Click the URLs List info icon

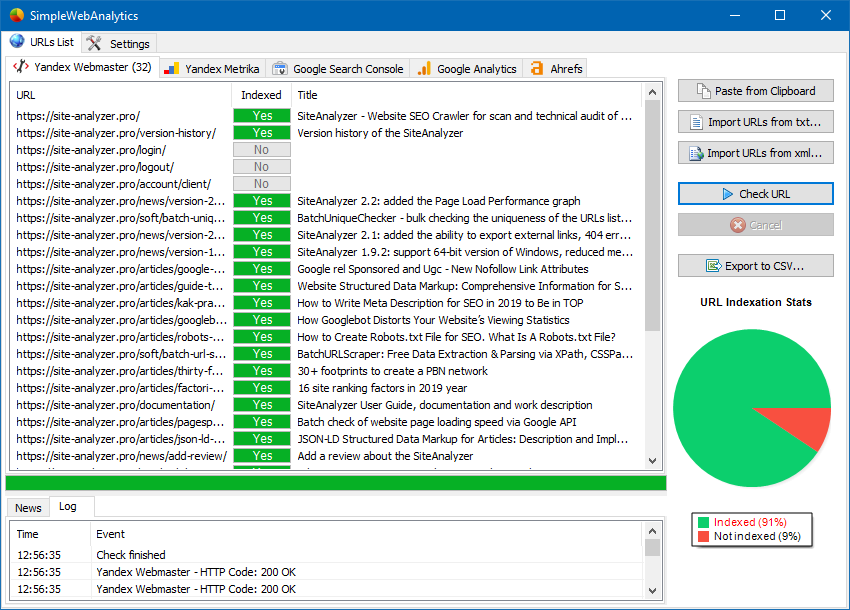pyautogui.click(x=17, y=42)
